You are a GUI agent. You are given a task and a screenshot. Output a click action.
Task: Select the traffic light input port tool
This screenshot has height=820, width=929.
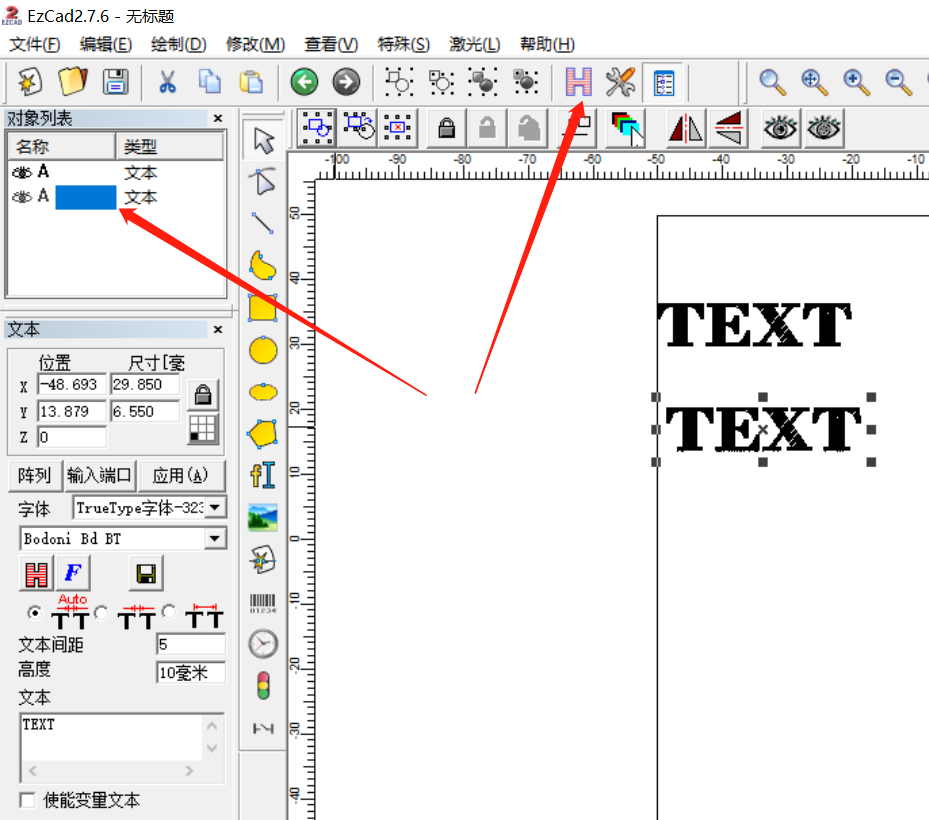click(x=263, y=686)
